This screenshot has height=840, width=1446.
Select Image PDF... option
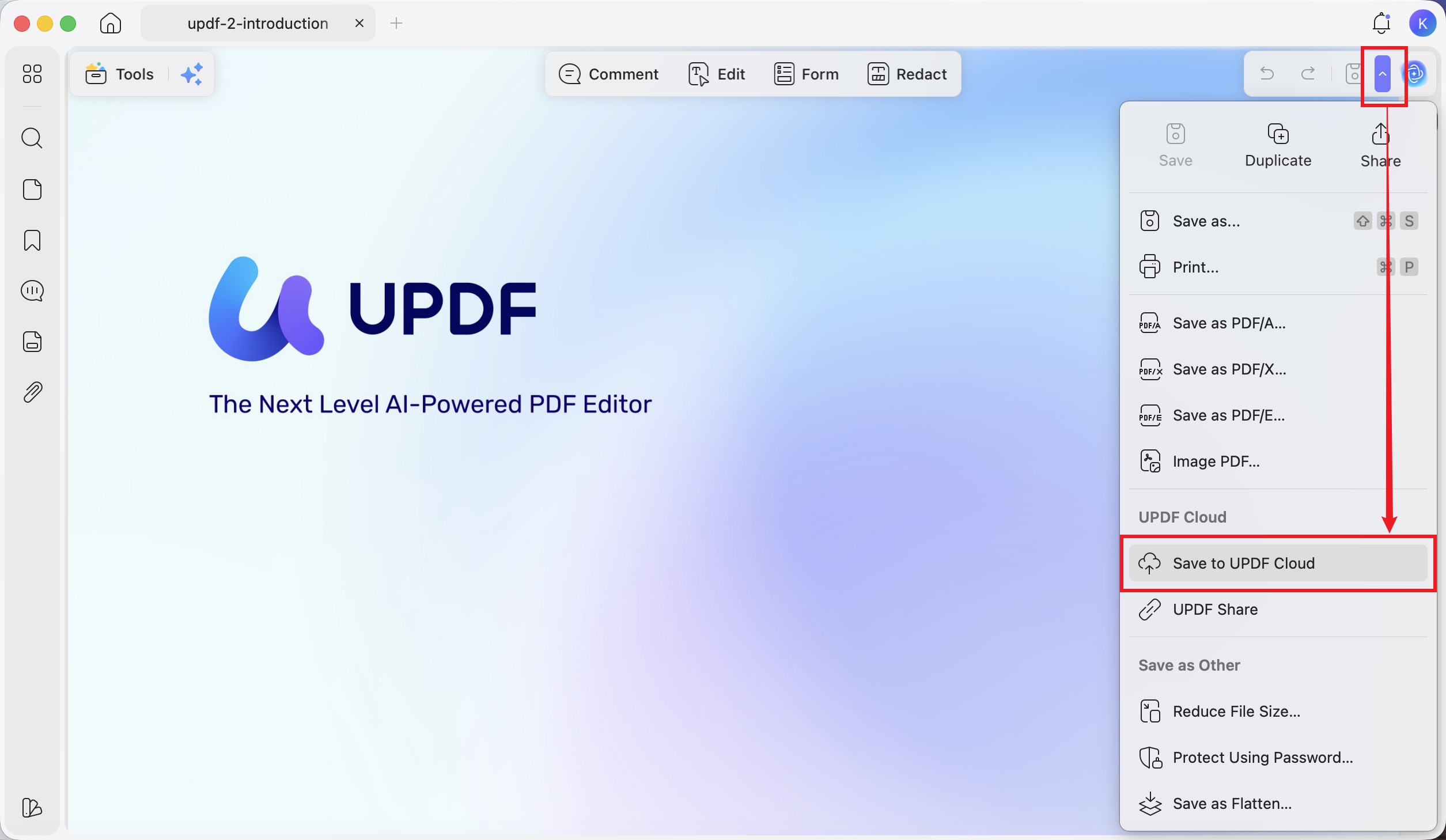(1278, 461)
